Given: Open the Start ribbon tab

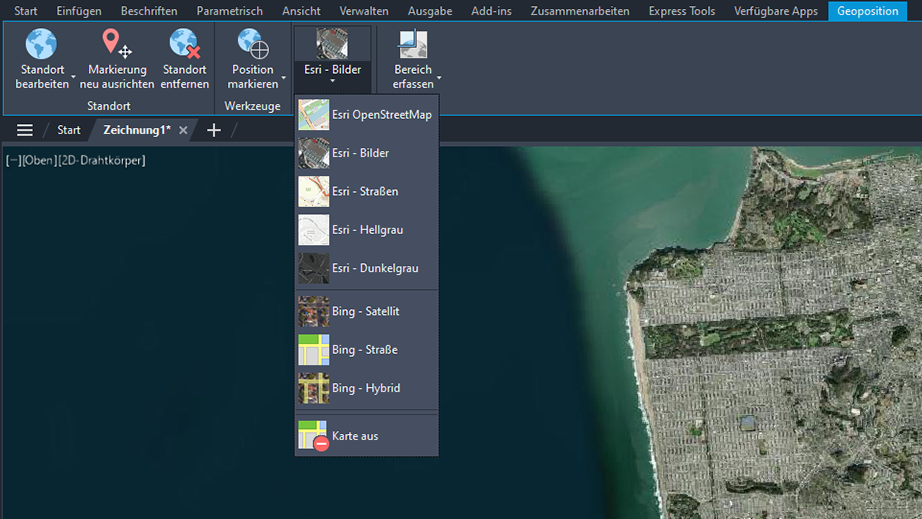Looking at the screenshot, I should 26,11.
